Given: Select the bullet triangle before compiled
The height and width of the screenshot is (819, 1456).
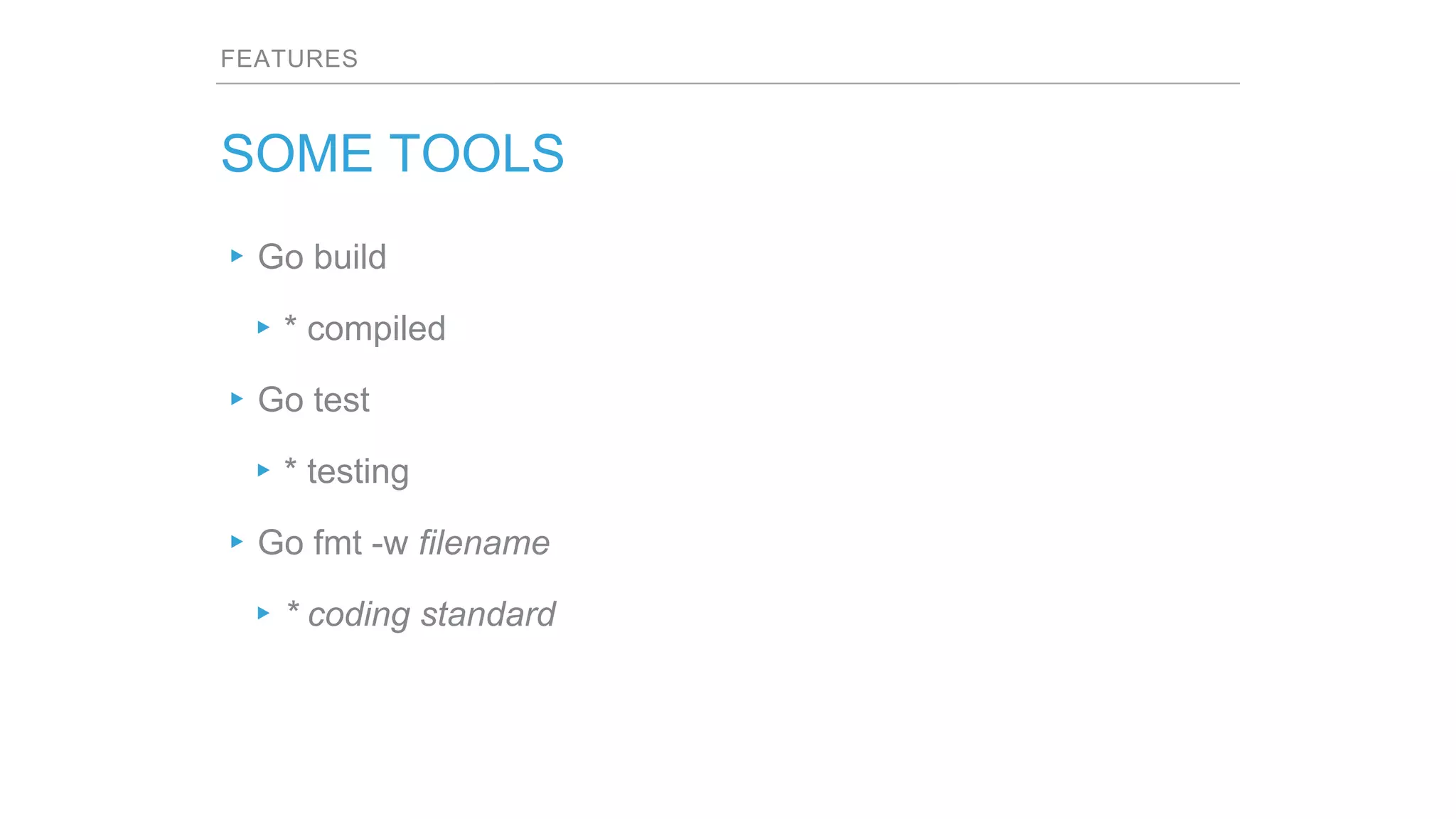Looking at the screenshot, I should pos(263,327).
